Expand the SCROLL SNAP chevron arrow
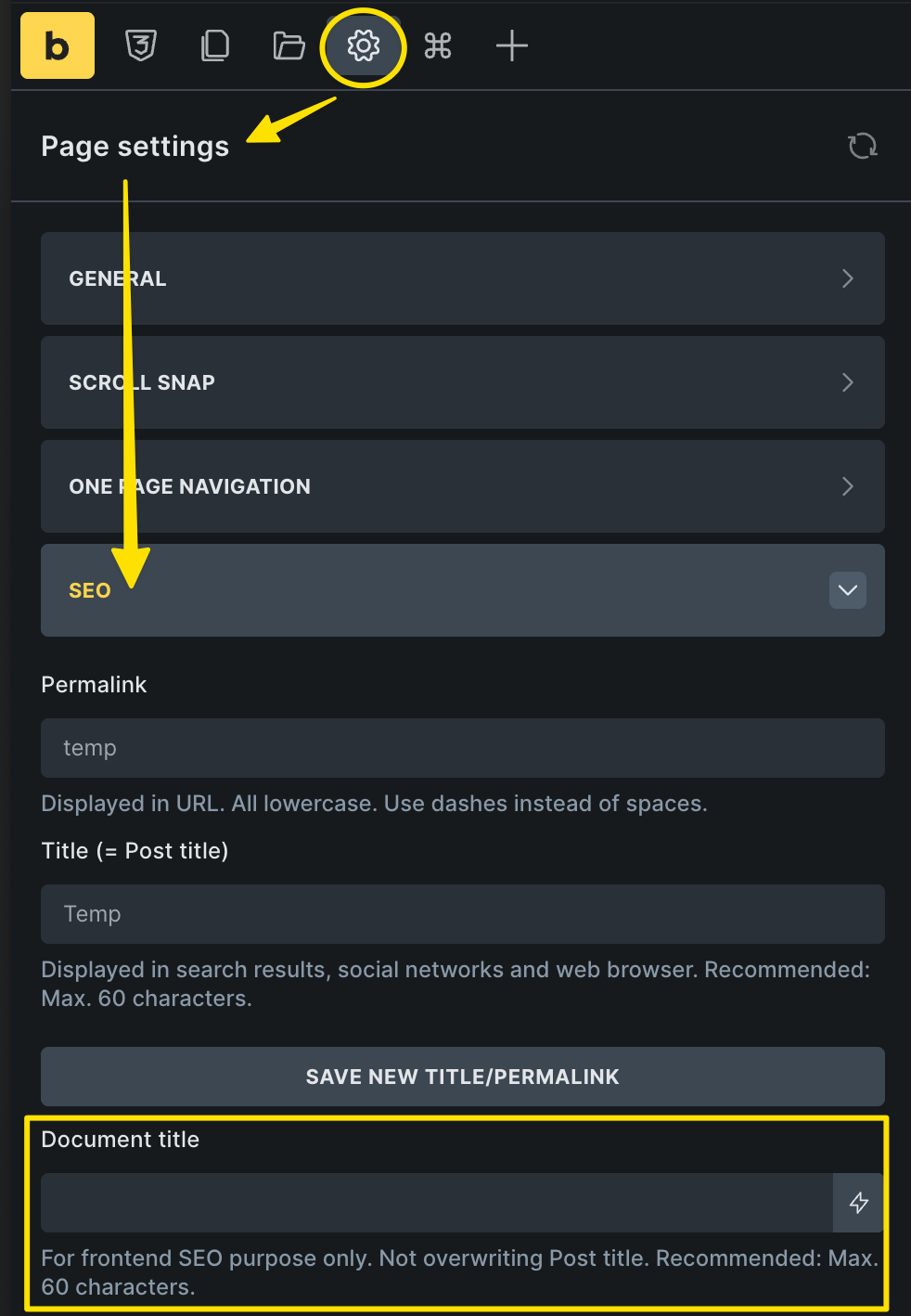The height and width of the screenshot is (1316, 911). pyautogui.click(x=847, y=382)
